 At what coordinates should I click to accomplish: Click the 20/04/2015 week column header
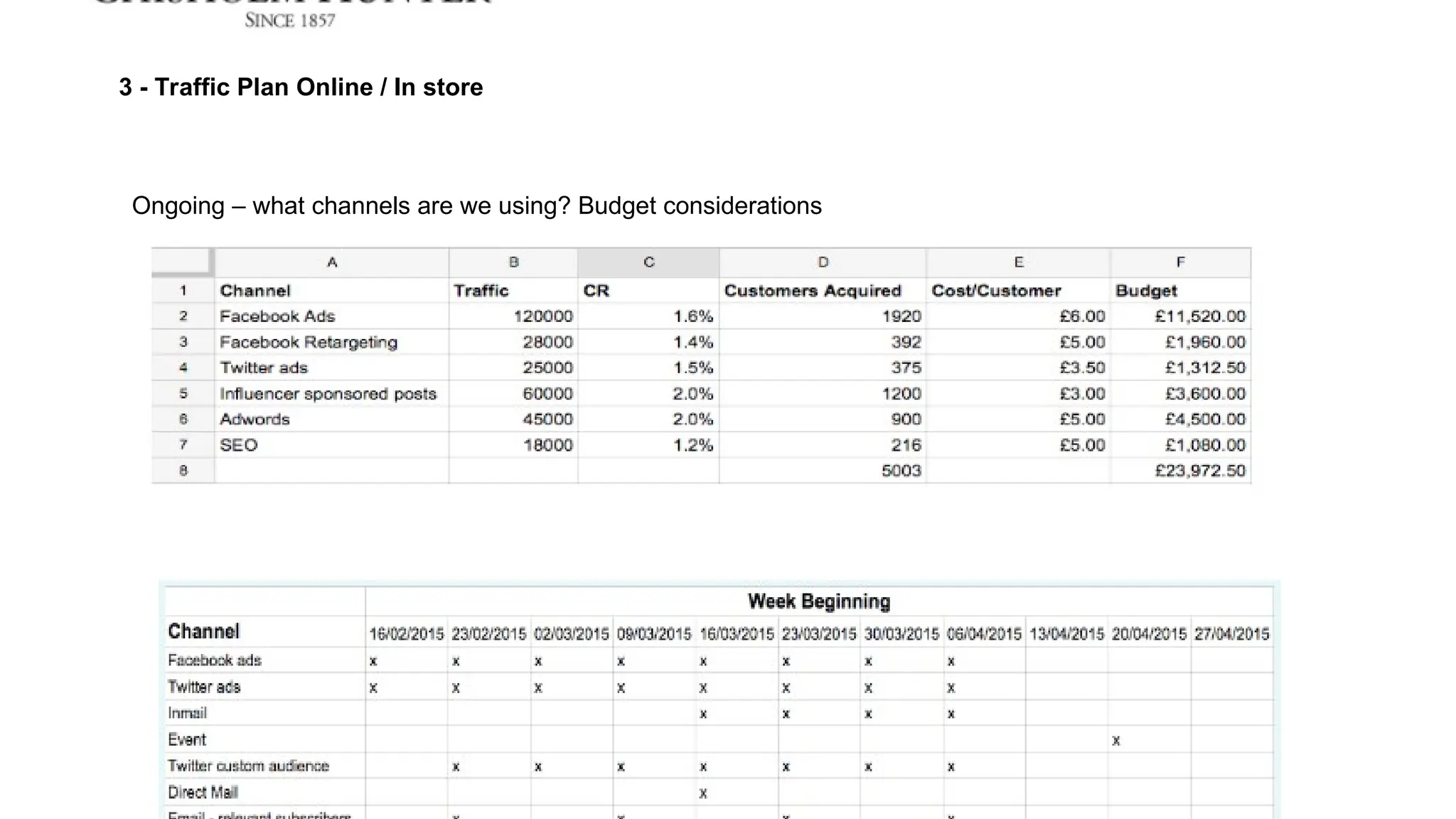coord(1149,633)
